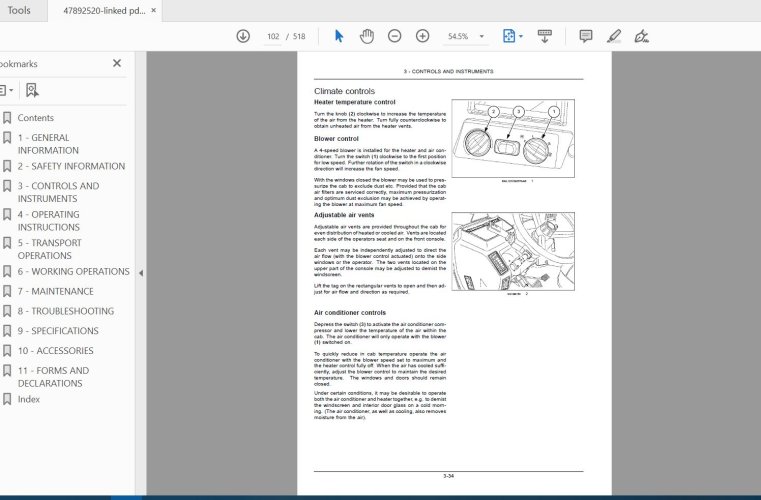
Task: Close the 47892520-linked pdf tab
Action: (154, 10)
